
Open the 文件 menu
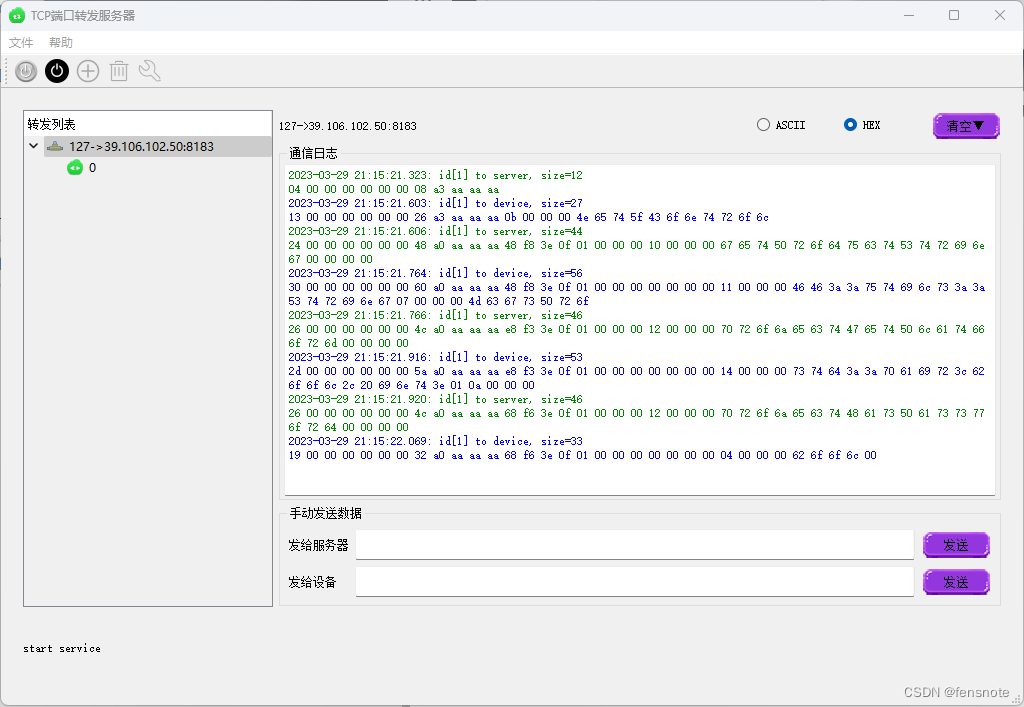[21, 42]
